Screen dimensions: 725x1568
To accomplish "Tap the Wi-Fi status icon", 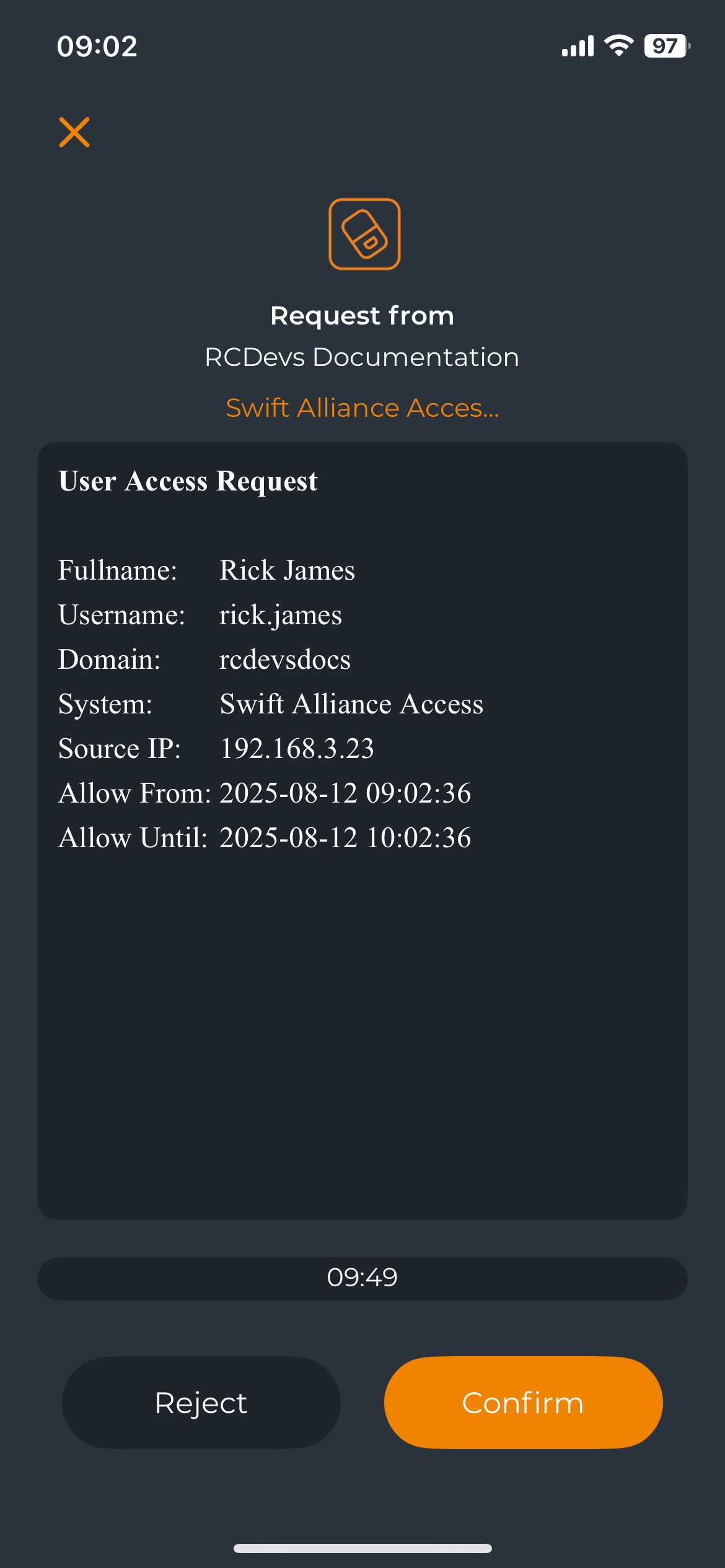I will point(618,46).
